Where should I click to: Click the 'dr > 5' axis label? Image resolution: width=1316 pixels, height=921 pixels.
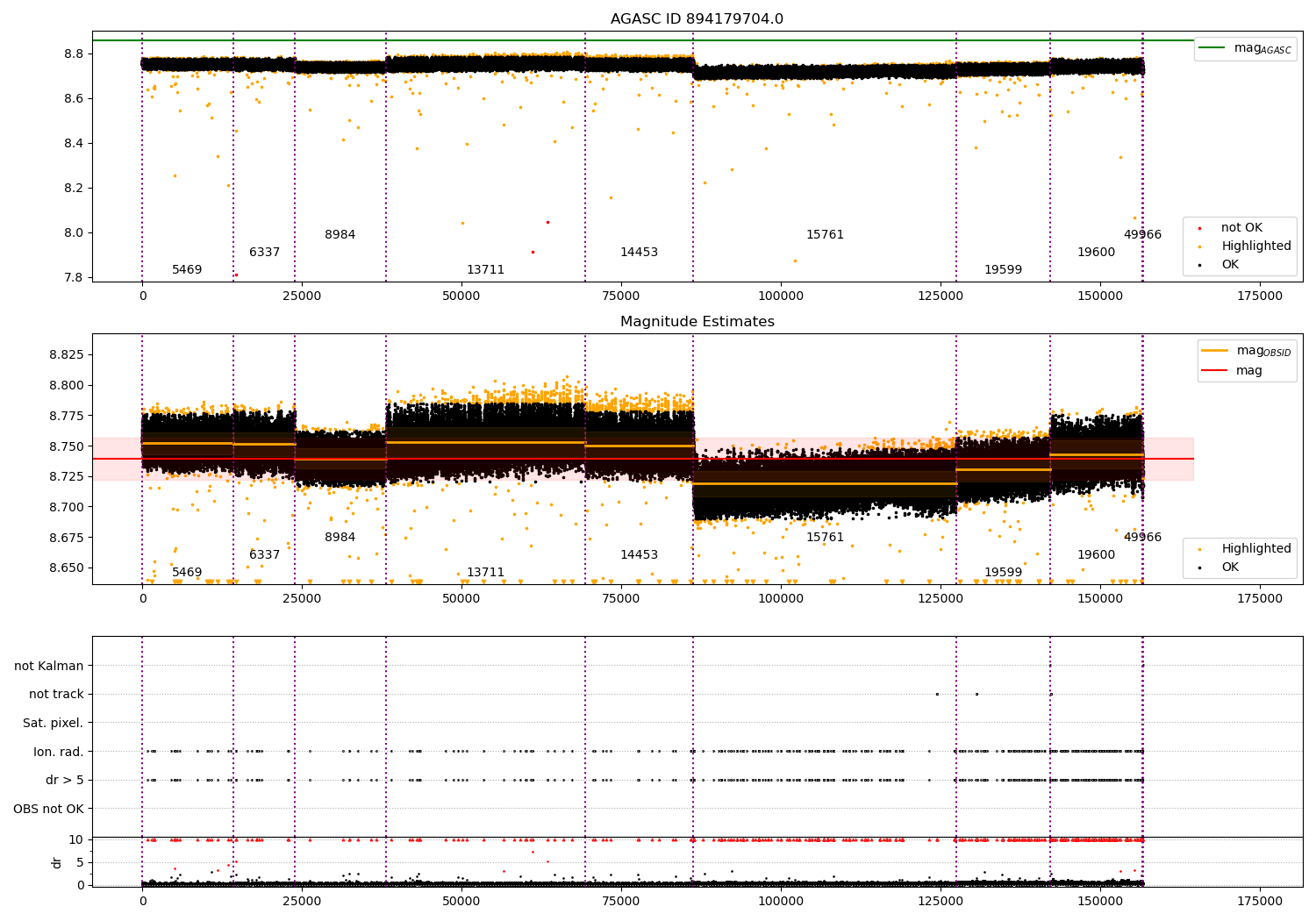65,780
